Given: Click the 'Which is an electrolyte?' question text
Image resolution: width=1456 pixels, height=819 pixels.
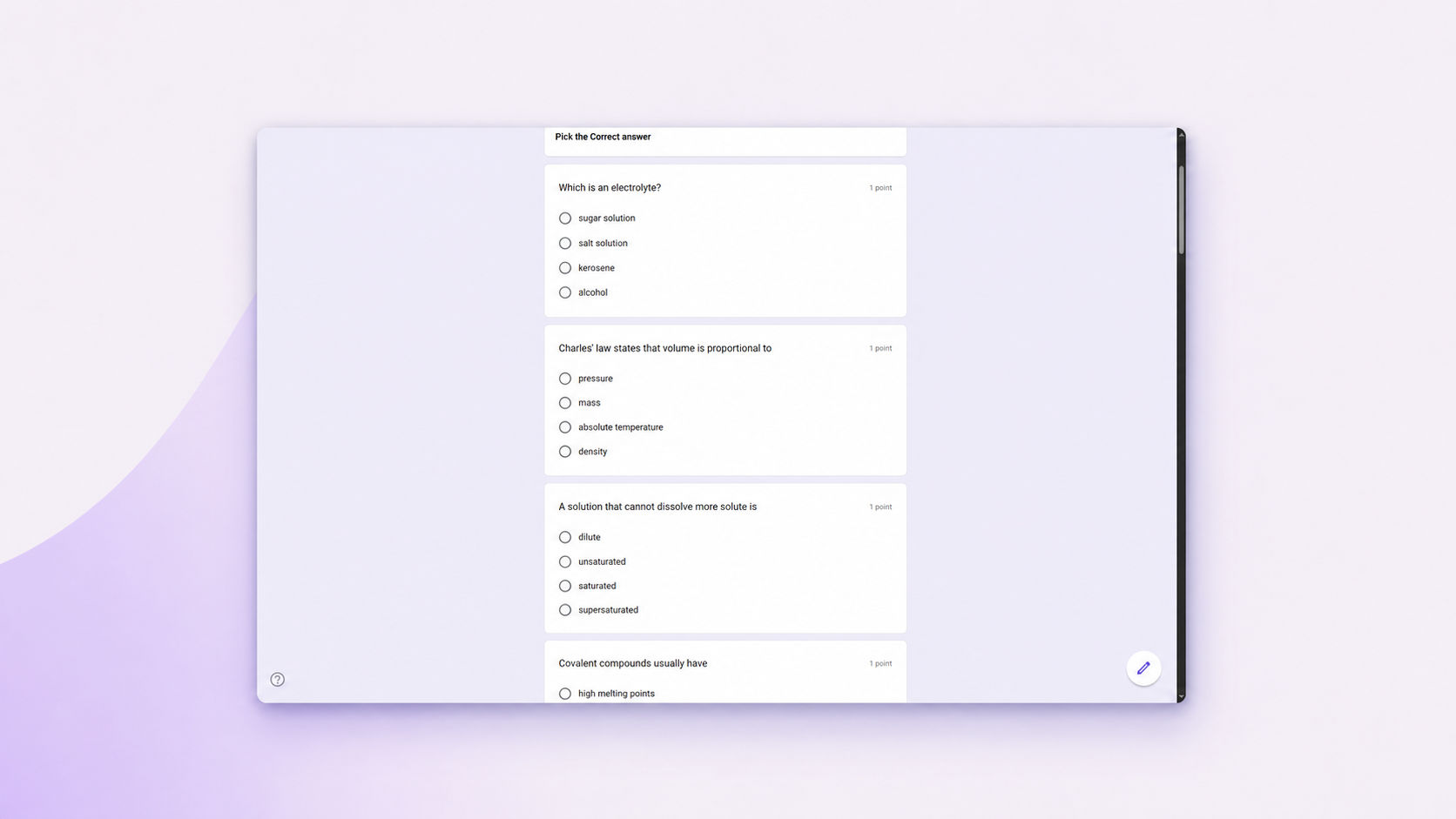Looking at the screenshot, I should click(610, 188).
